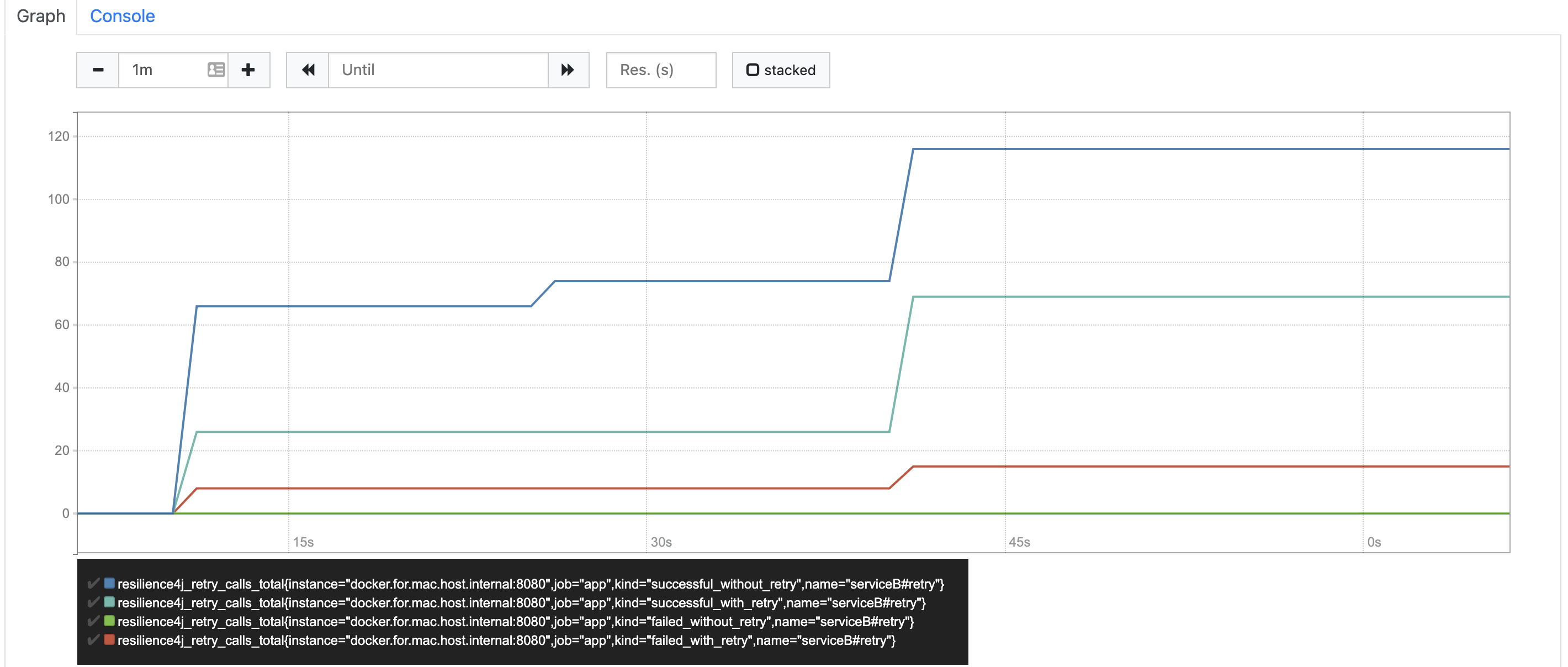Click the red failed_with_retry color swatch
1568x667 pixels.
[x=109, y=639]
